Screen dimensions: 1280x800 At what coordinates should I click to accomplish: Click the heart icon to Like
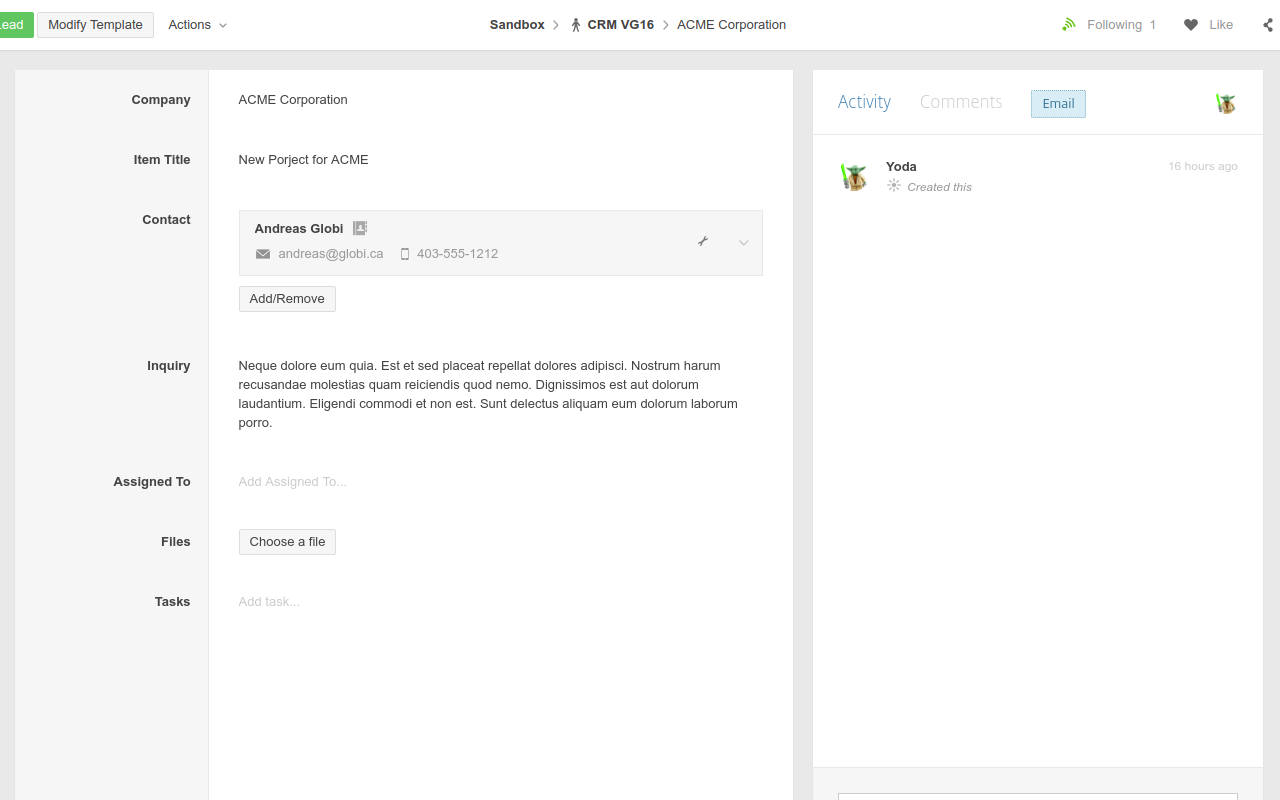[1189, 24]
